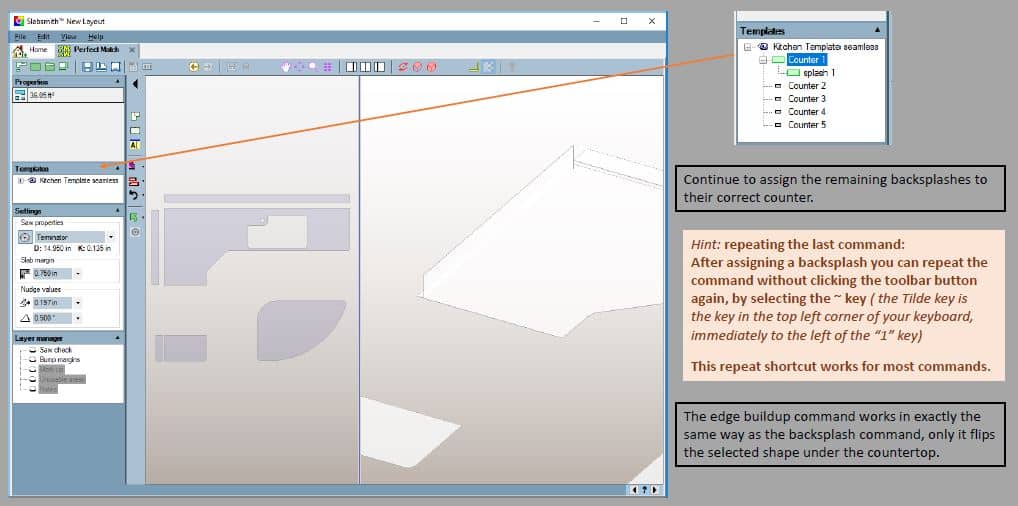Select the magnifier zoom tool
The image size is (1018, 506).
313,66
